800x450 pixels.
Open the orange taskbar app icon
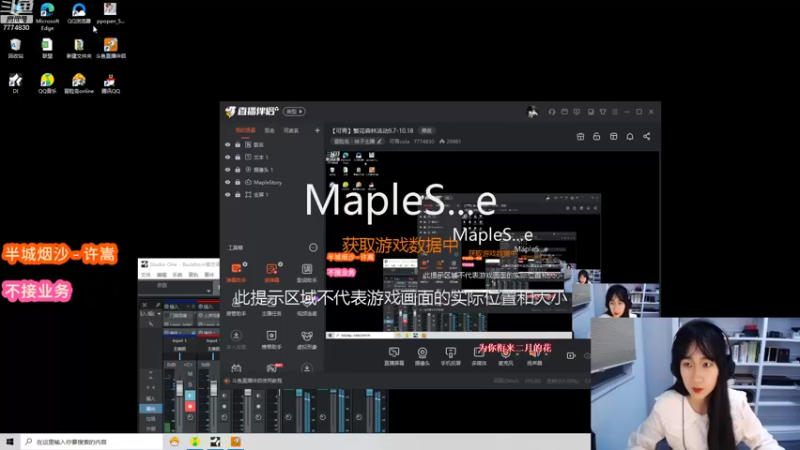[x=236, y=442]
